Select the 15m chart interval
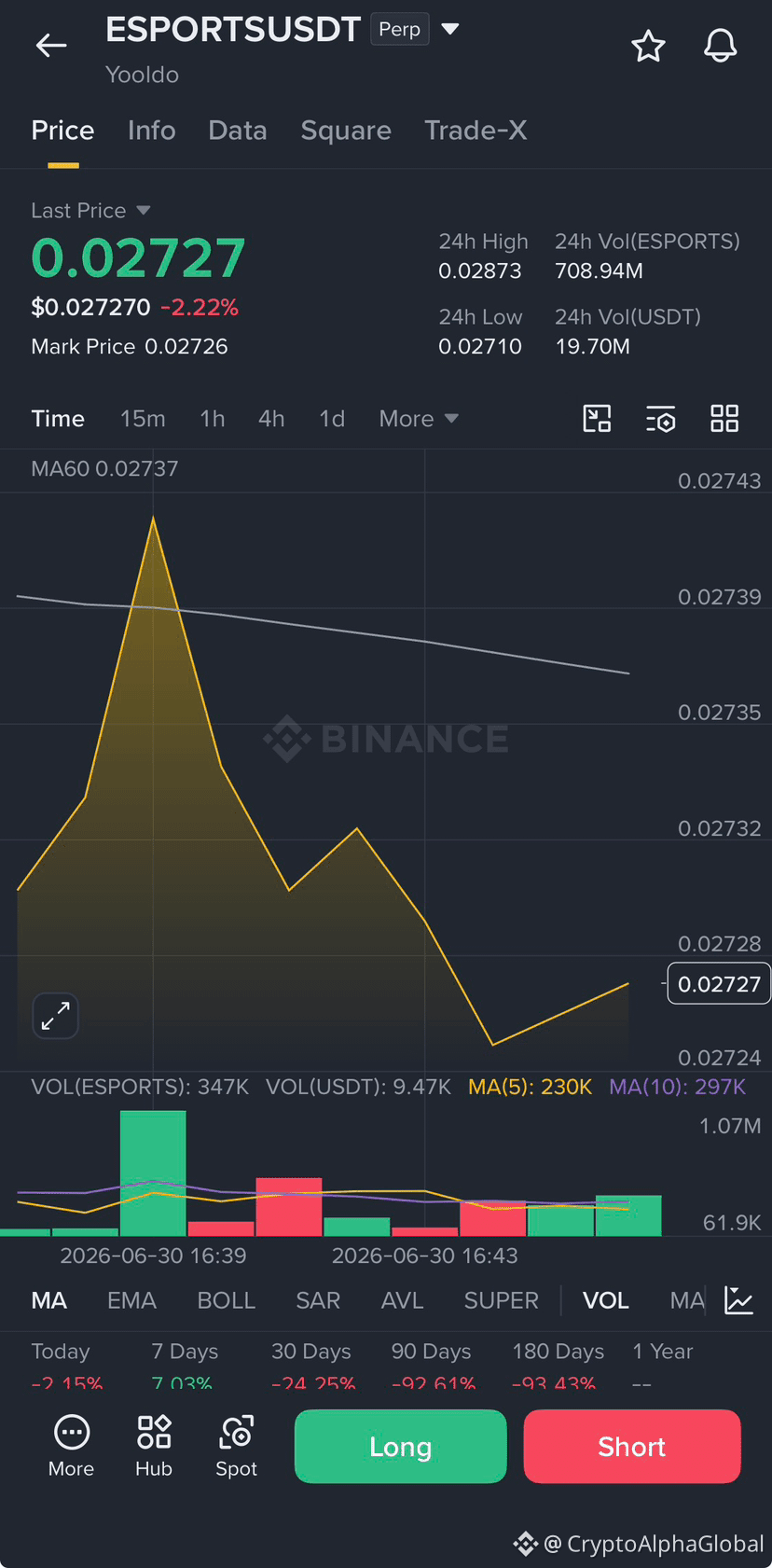Image resolution: width=772 pixels, height=1568 pixels. click(143, 419)
